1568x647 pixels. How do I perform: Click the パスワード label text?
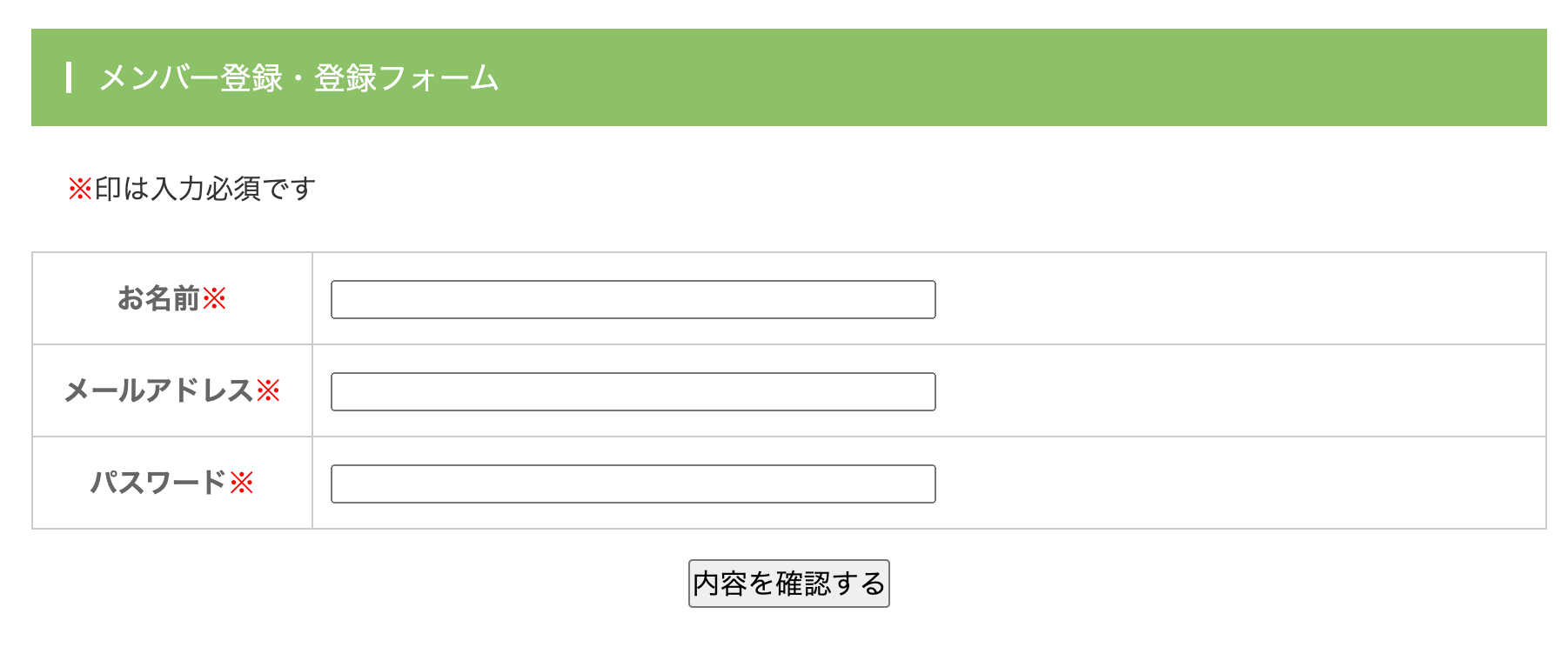158,483
